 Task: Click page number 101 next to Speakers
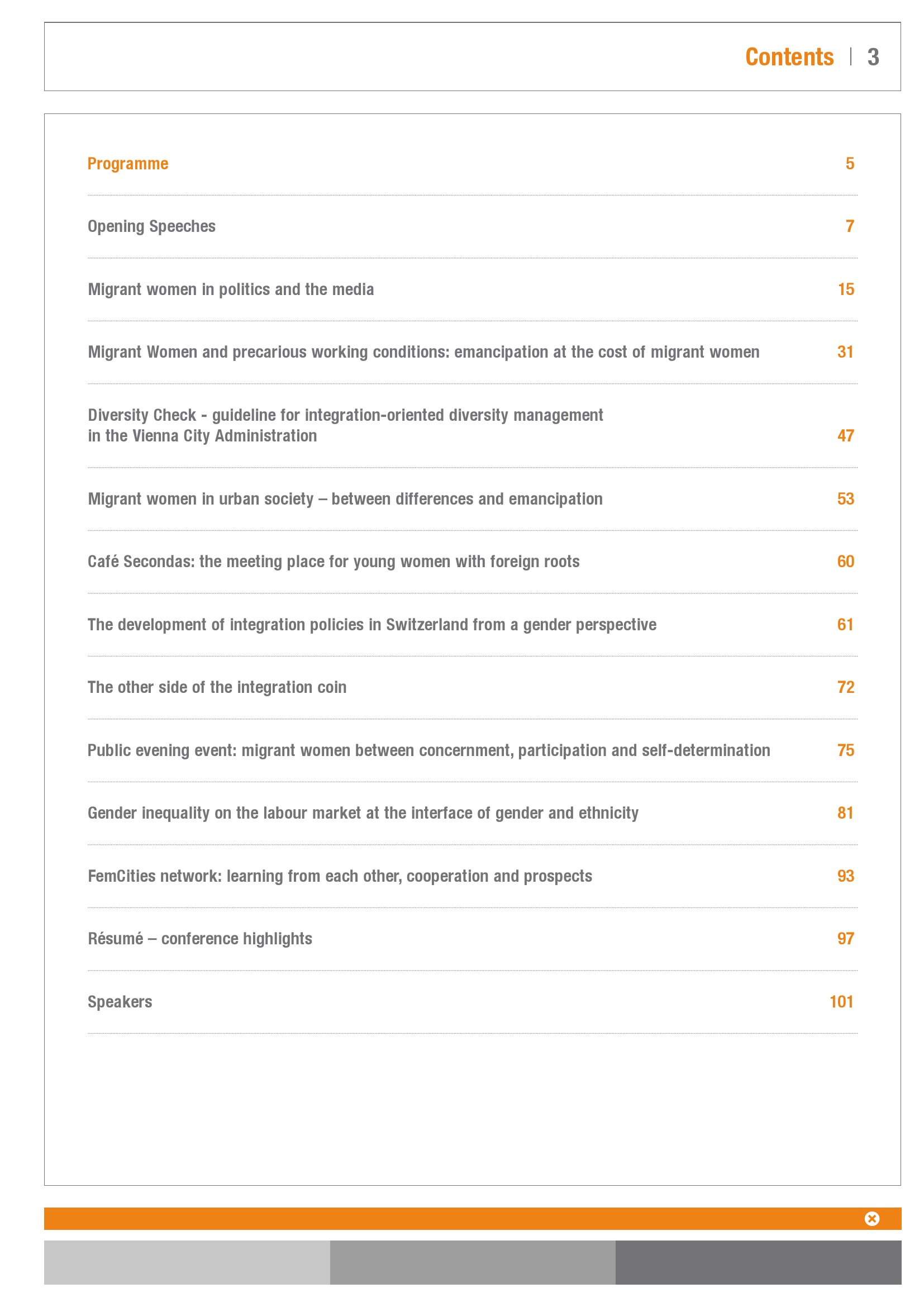tap(841, 1002)
